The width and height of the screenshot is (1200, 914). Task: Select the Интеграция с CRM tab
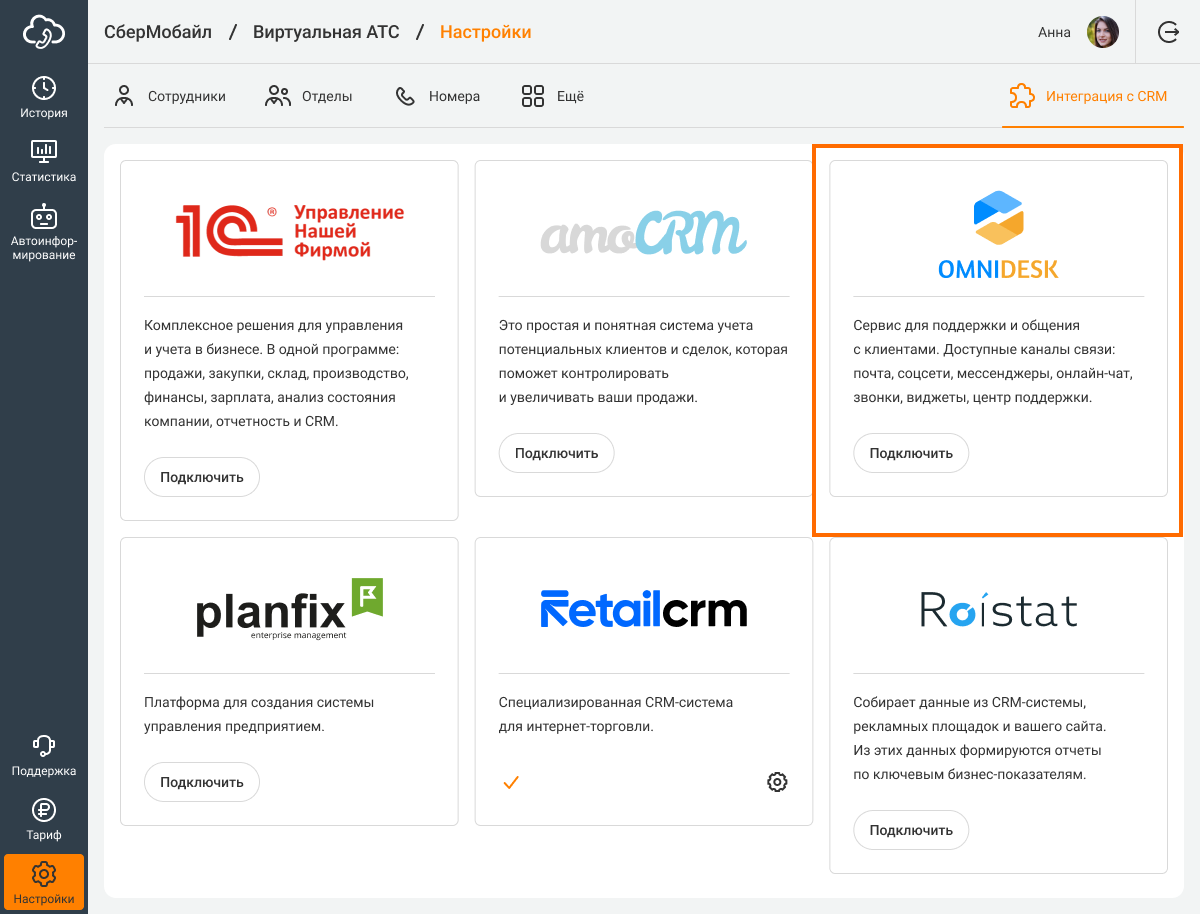(x=1089, y=97)
